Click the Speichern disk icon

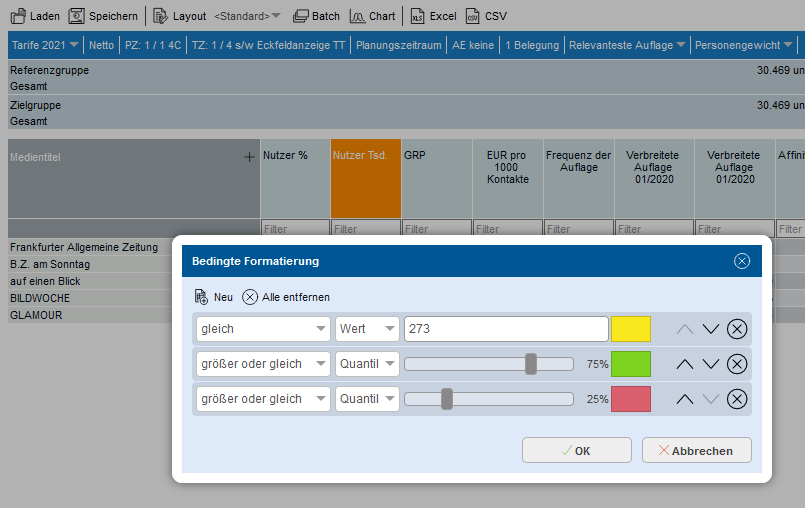76,16
